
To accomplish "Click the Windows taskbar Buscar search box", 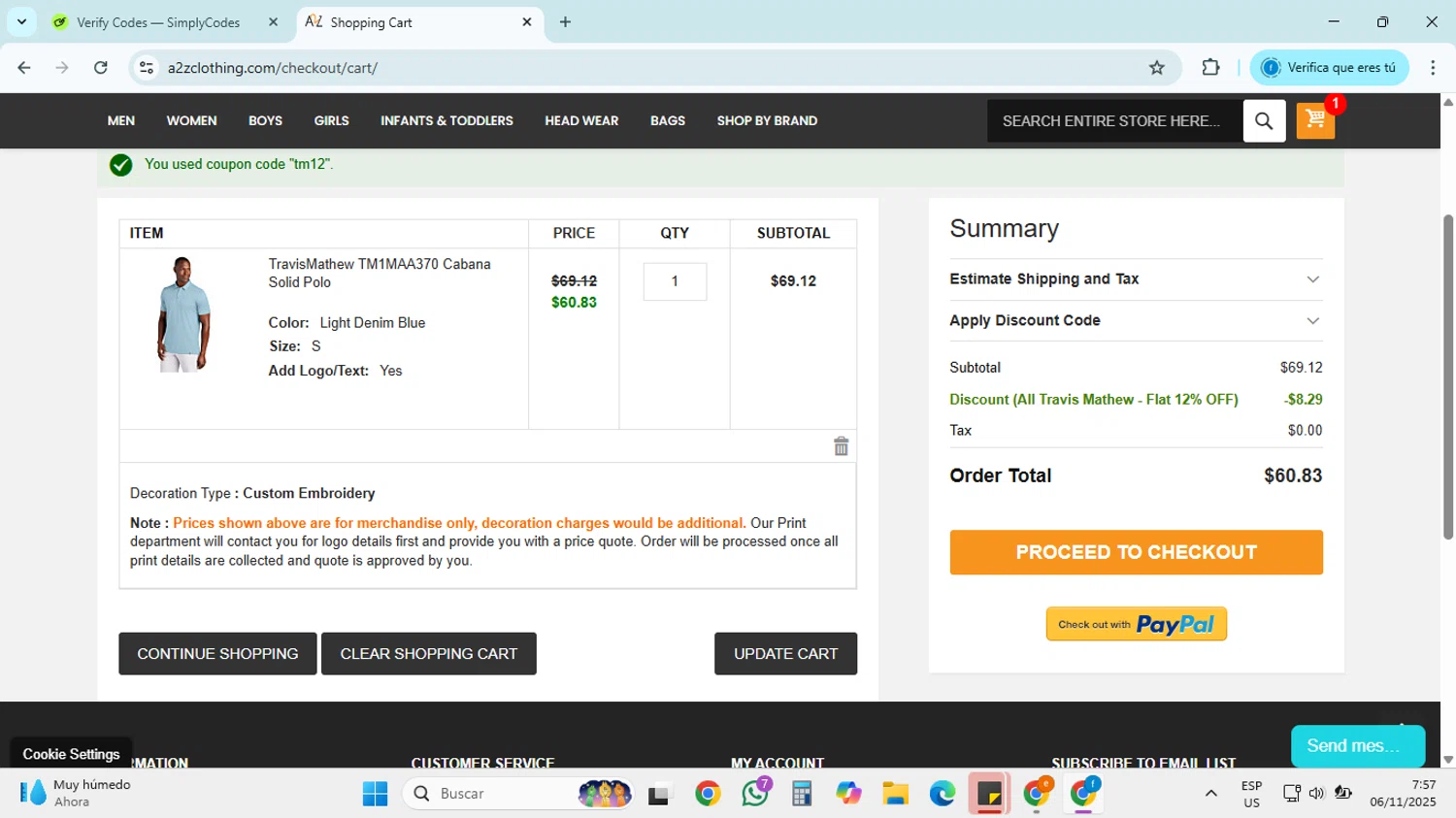I will 518,794.
